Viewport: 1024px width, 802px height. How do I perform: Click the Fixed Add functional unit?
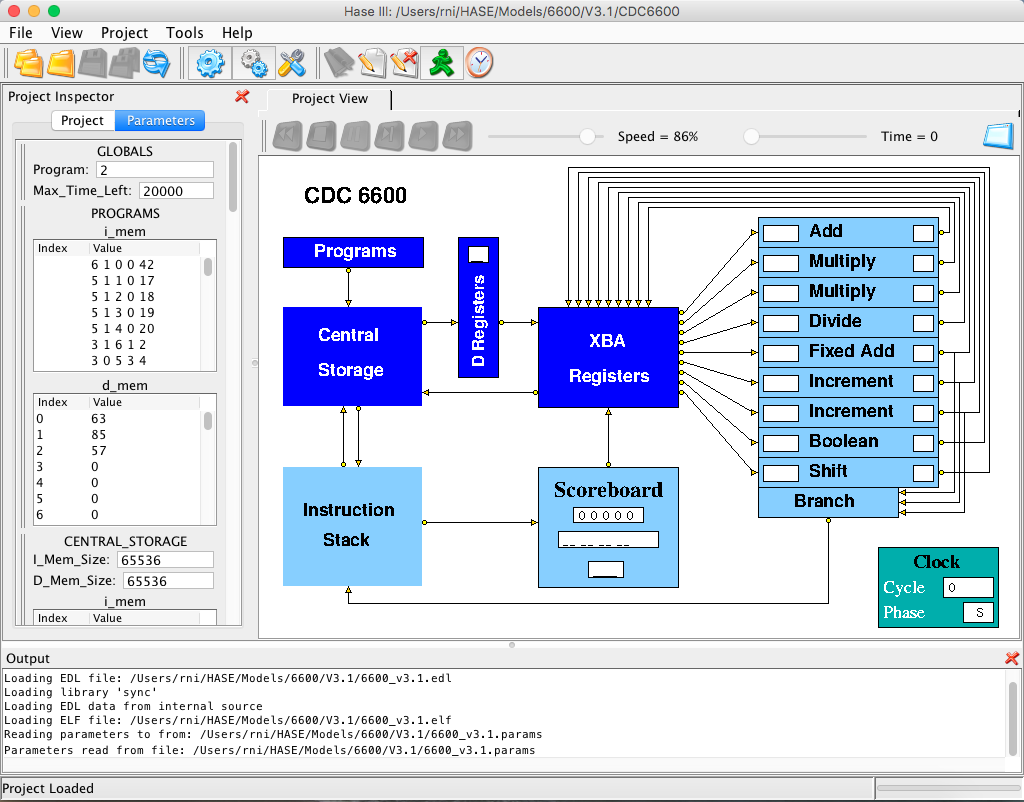[848, 352]
